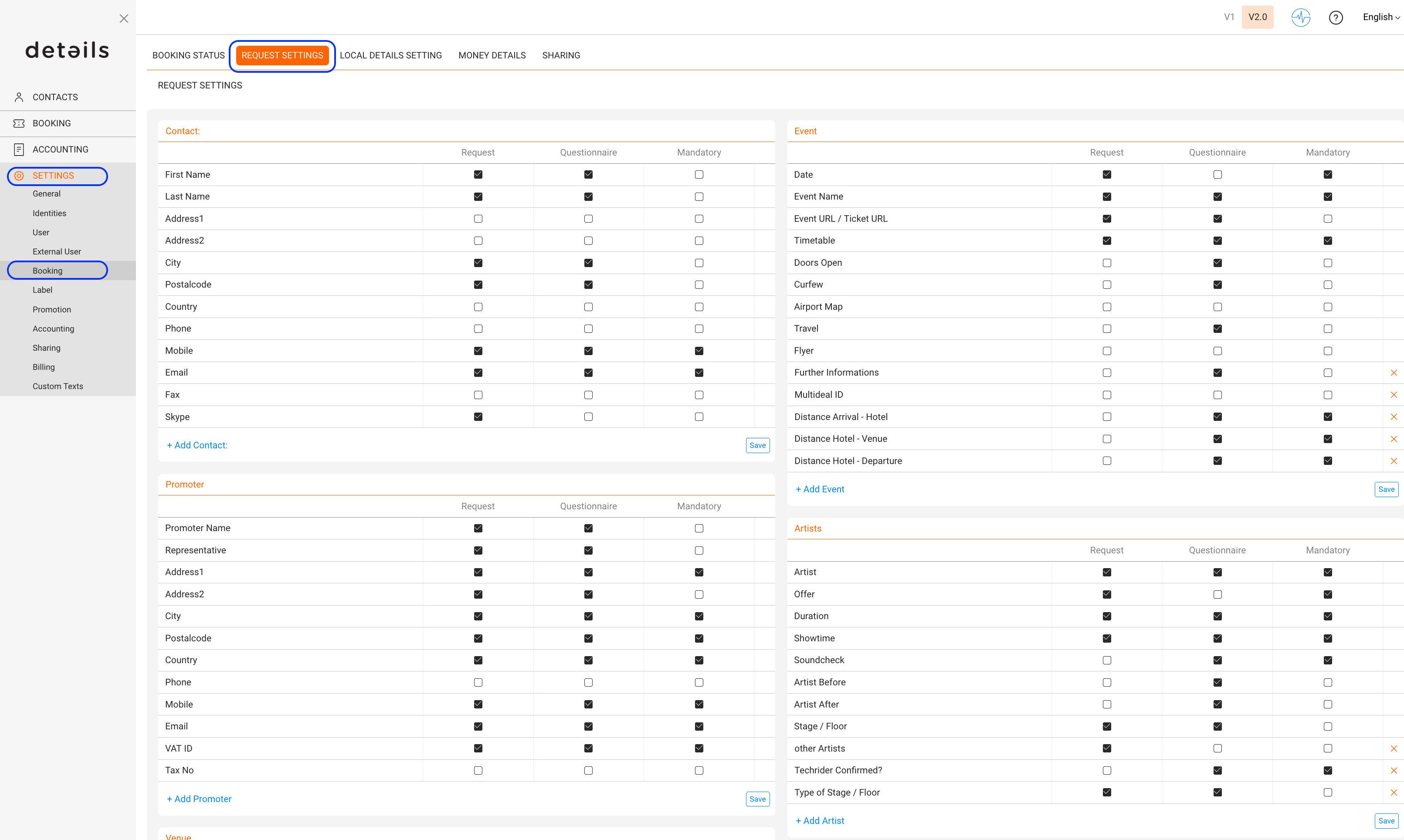Open the External User settings page
The width and height of the screenshot is (1404, 840).
point(57,252)
